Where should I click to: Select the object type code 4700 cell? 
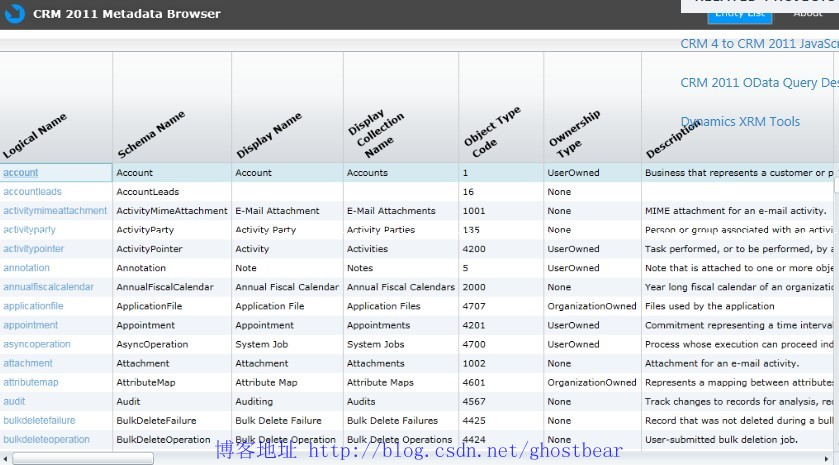501,344
